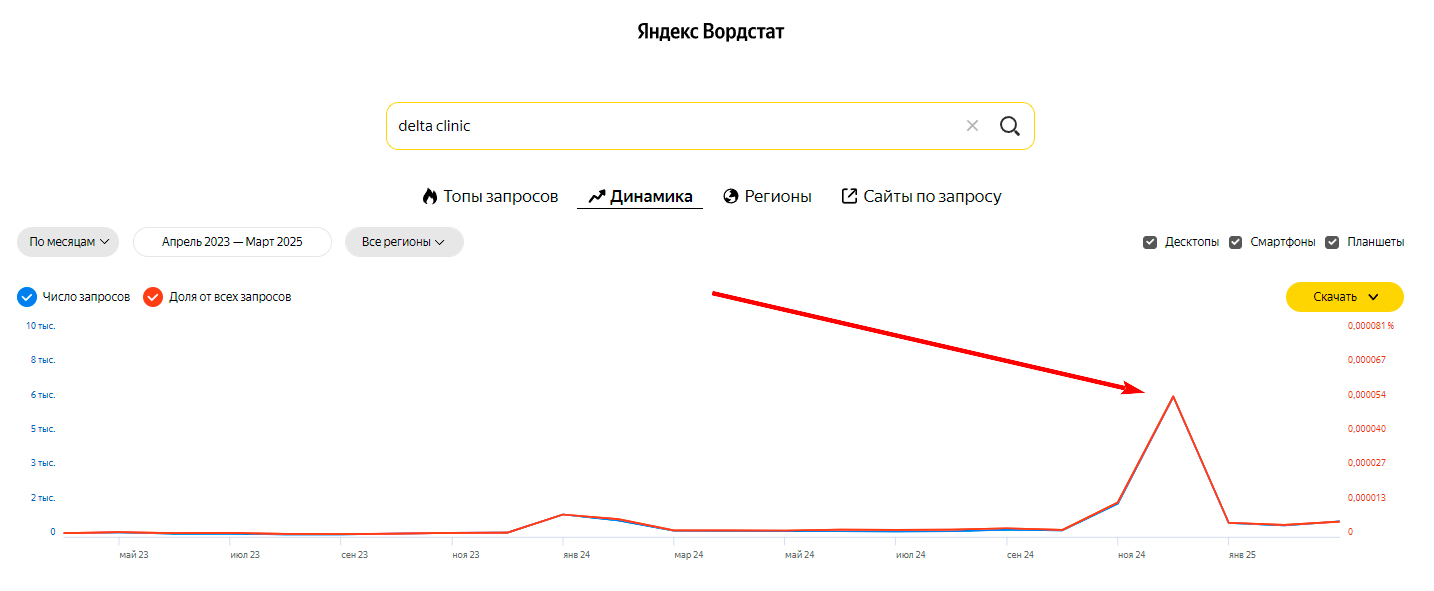Click the Яндекс Вордстат logo
Viewport: 1434px width, 591px height.
coord(711,32)
